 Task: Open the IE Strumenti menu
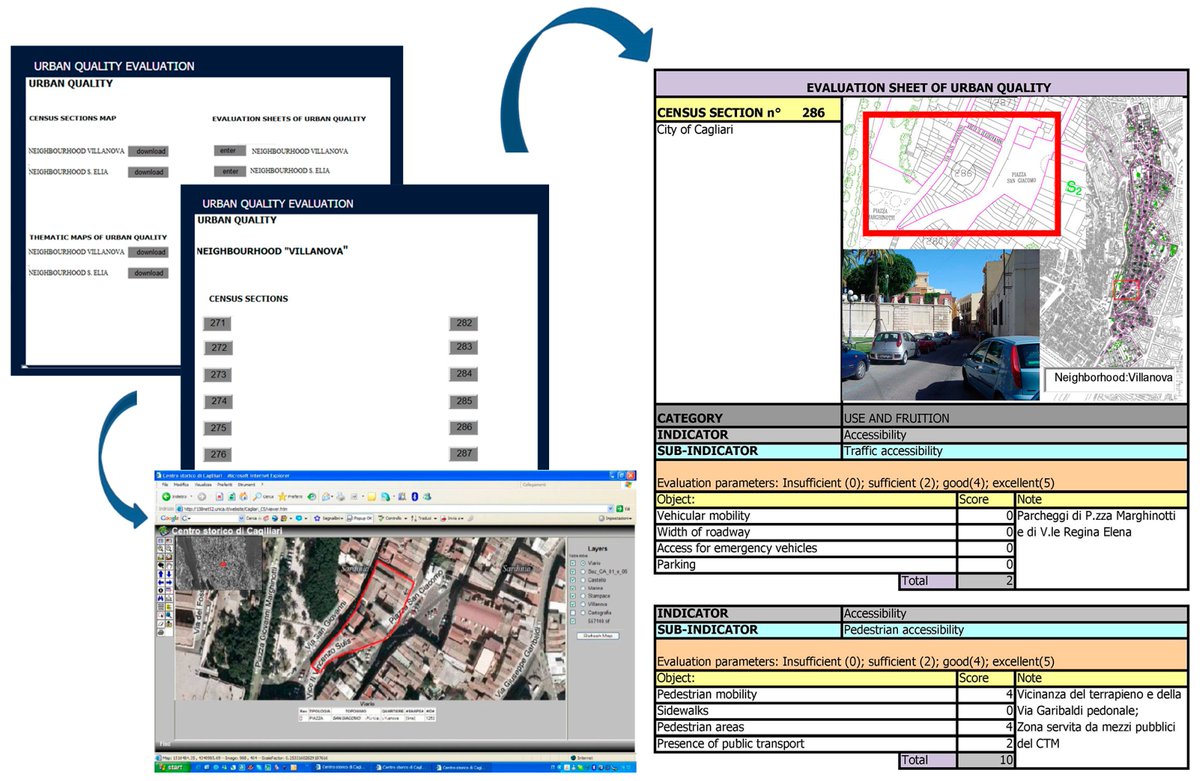tap(246, 485)
